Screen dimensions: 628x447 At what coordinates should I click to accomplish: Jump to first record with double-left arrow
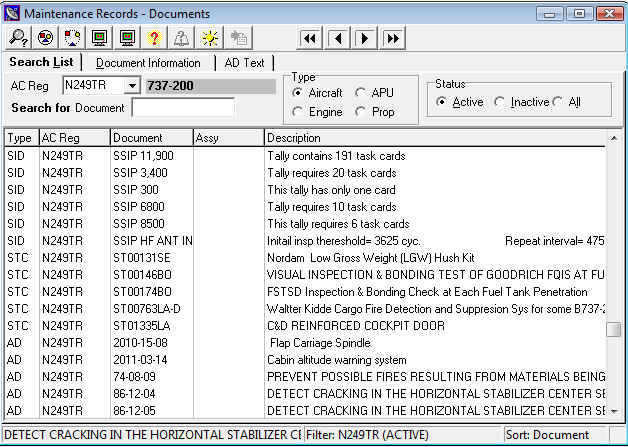pos(309,38)
